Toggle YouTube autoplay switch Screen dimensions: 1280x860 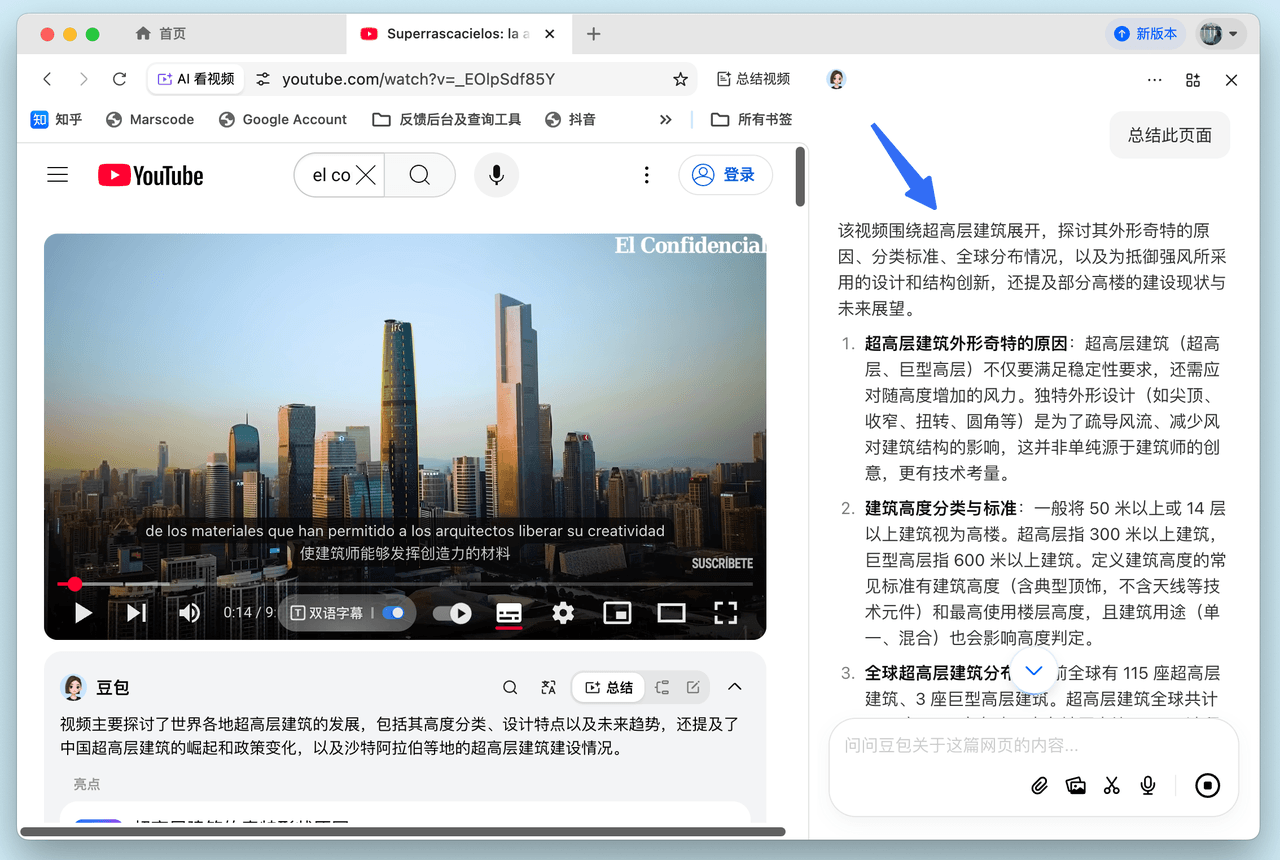pos(452,613)
